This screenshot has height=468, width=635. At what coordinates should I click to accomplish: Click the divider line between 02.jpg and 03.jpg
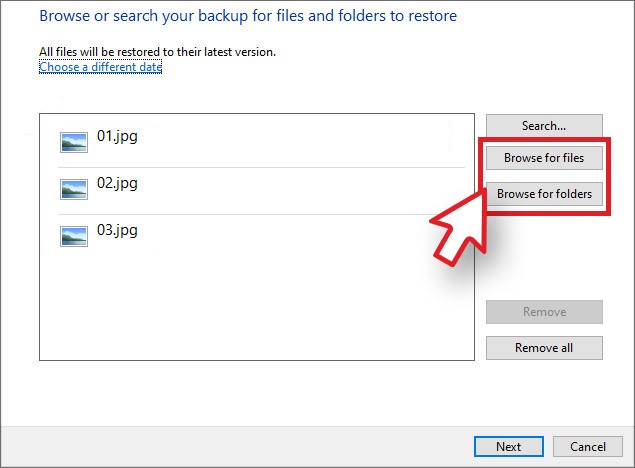pyautogui.click(x=261, y=214)
